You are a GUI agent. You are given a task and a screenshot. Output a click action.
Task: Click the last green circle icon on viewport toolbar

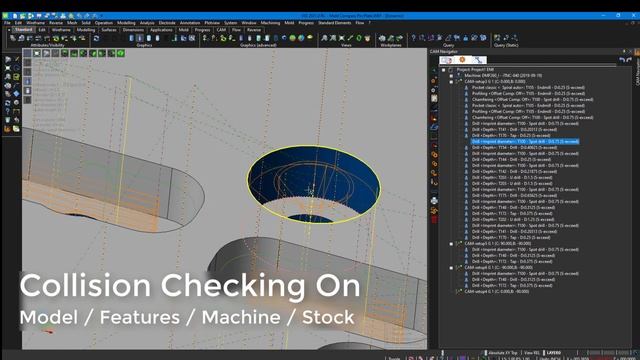[x=121, y=53]
